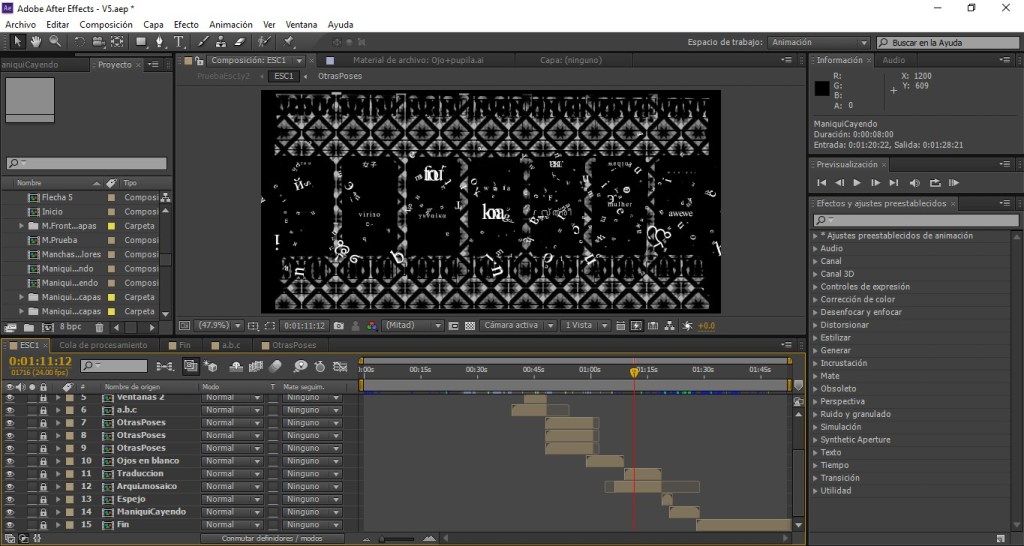Take snapshot with viewer camera icon
The height and width of the screenshot is (546, 1024).
pos(340,325)
